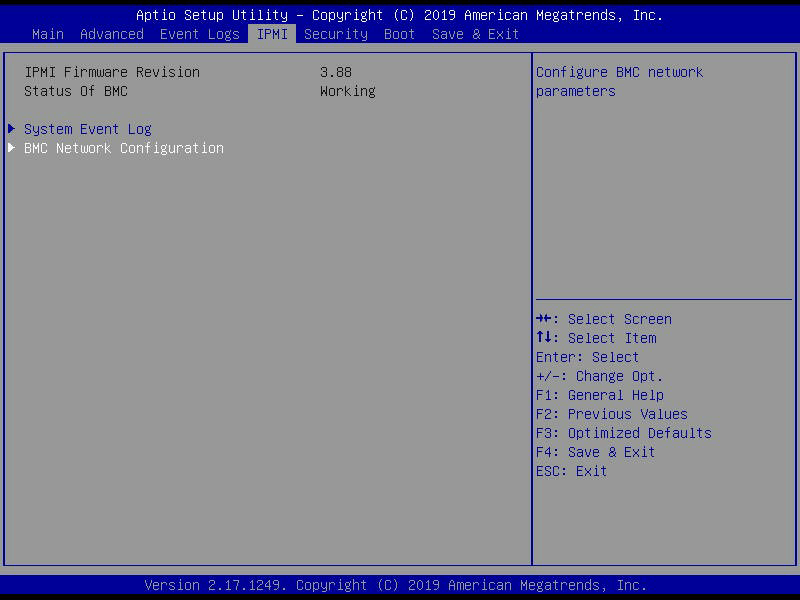Click the Aptio Setup Utility title
The height and width of the screenshot is (600, 800).
coord(399,15)
